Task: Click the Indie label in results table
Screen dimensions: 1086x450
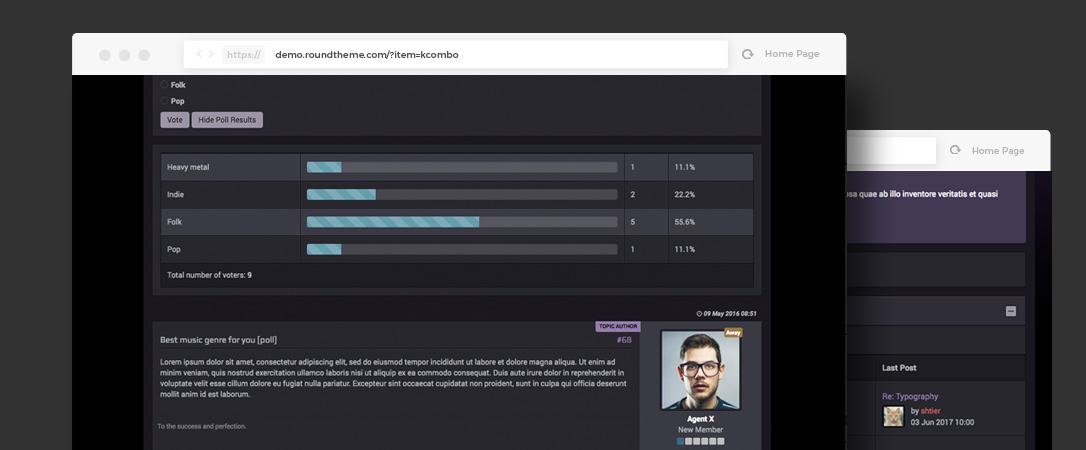Action: click(175, 195)
